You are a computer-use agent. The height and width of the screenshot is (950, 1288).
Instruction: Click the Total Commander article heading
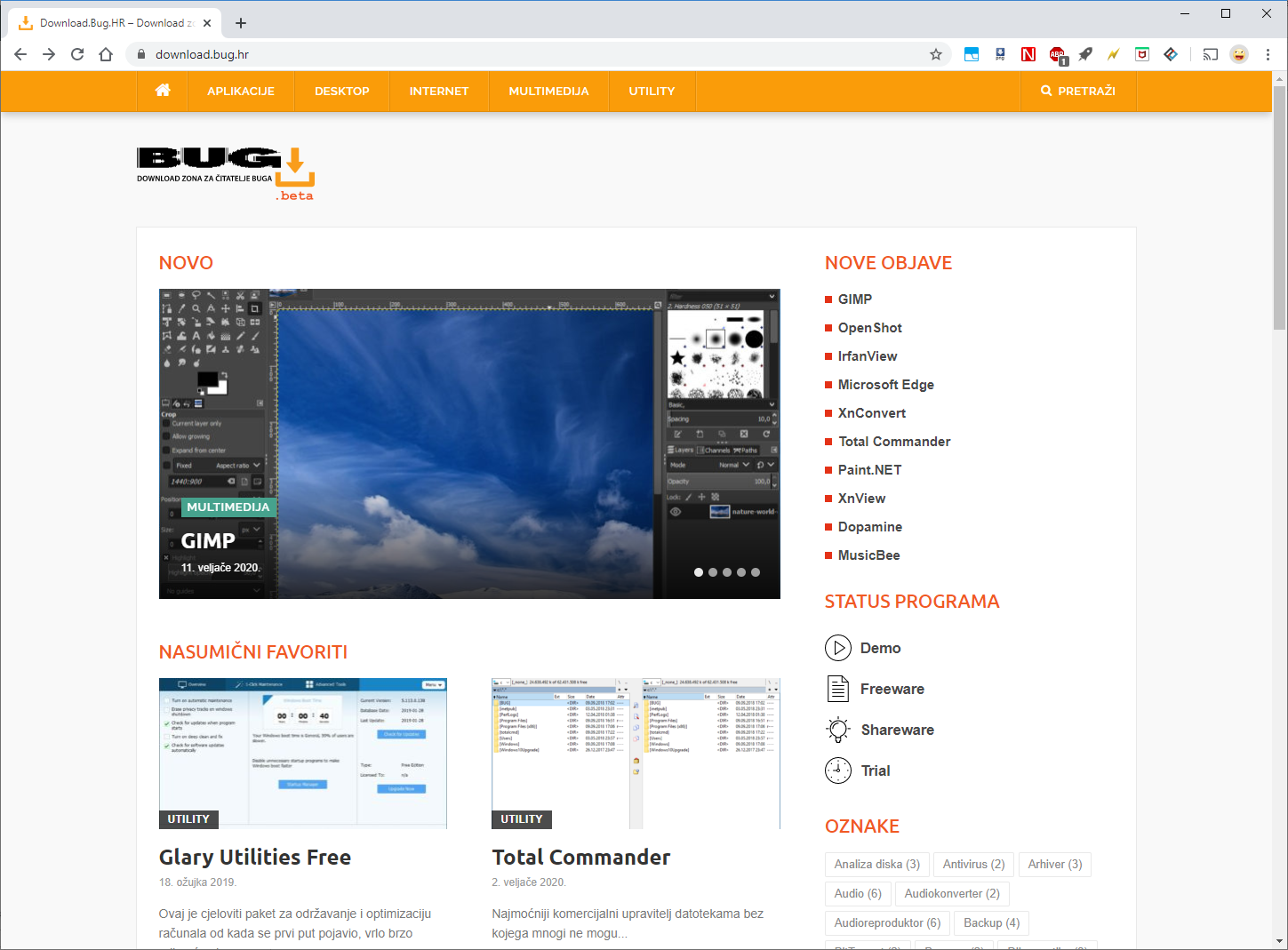(581, 857)
